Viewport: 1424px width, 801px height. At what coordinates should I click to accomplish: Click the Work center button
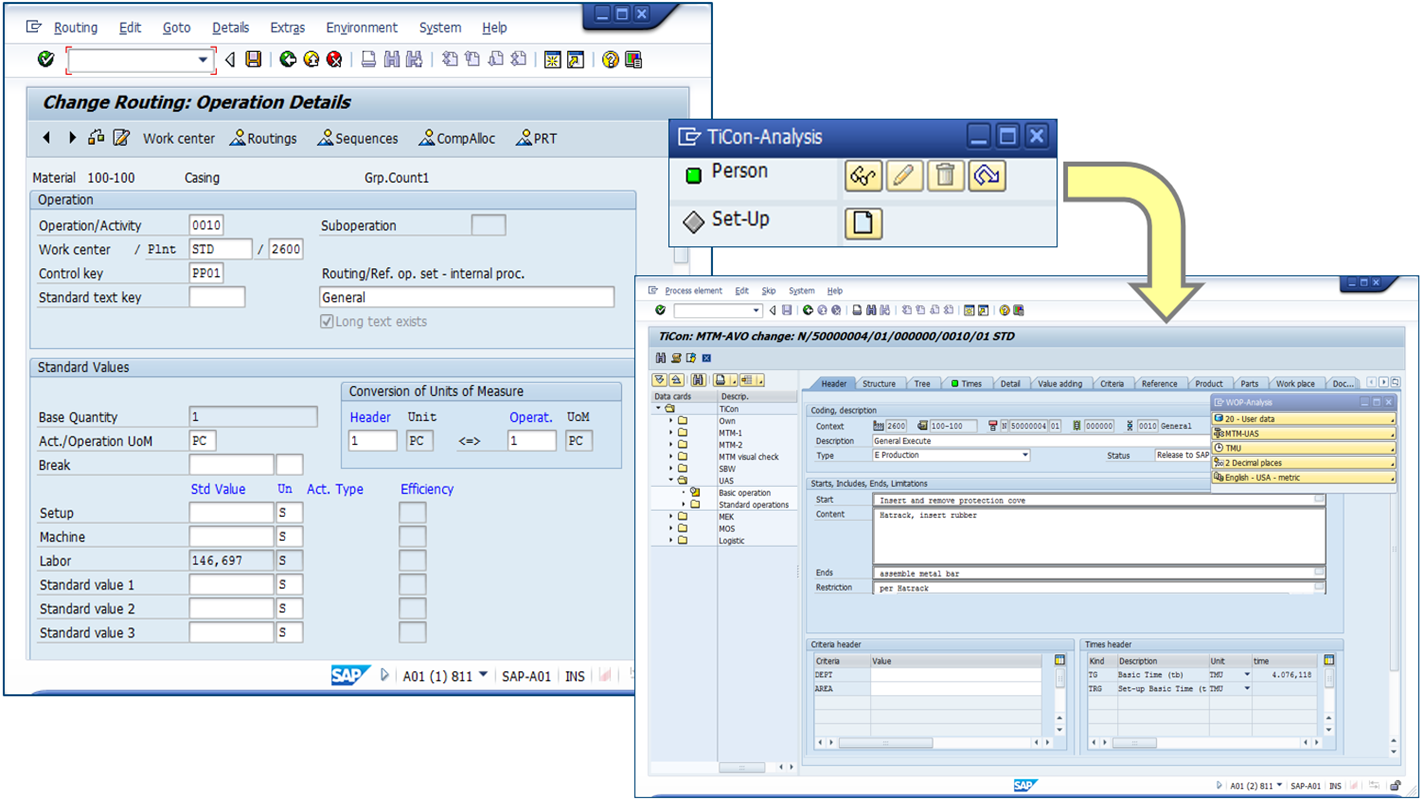[x=179, y=139]
